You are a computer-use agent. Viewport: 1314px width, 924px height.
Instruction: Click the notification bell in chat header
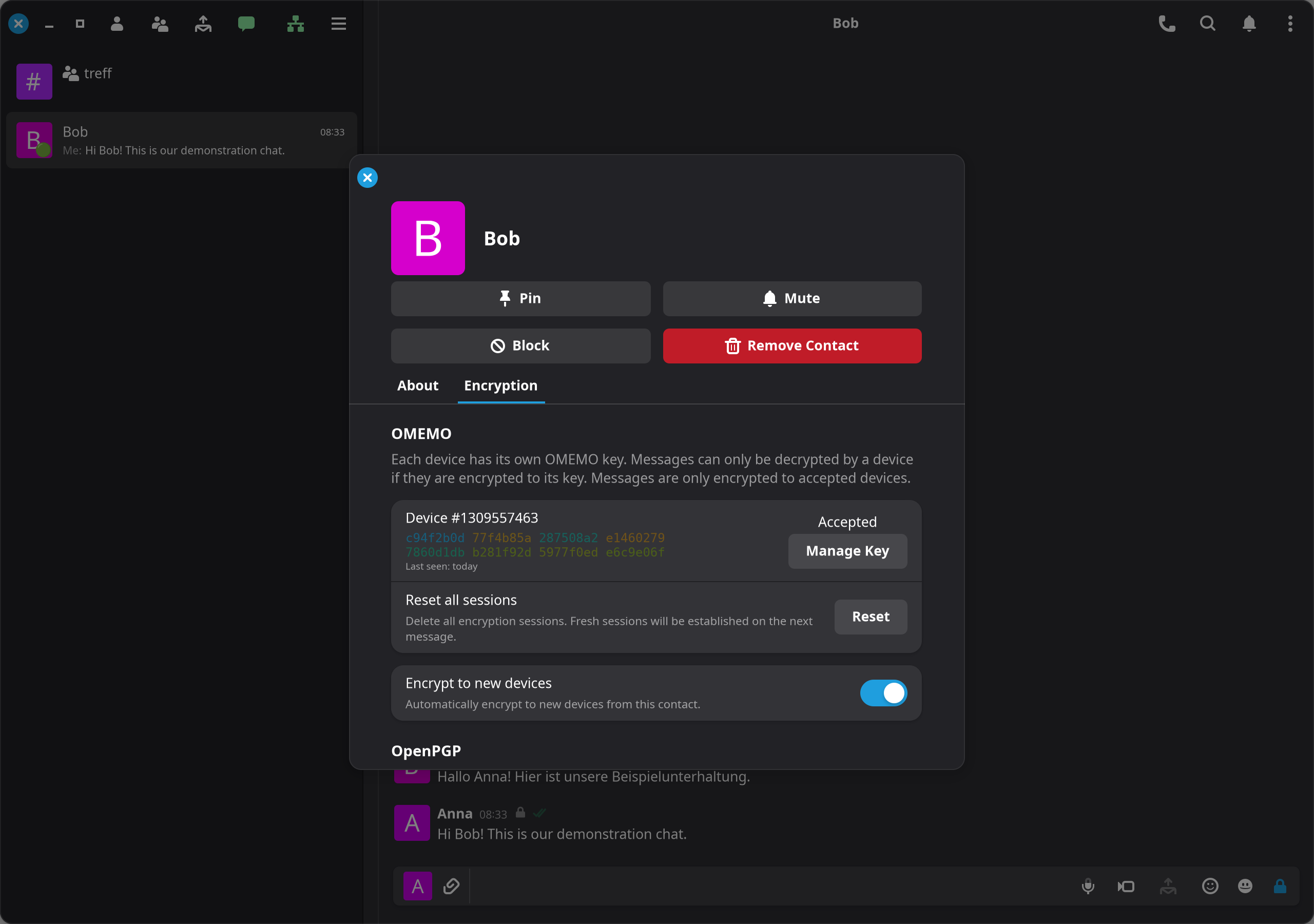click(x=1249, y=24)
